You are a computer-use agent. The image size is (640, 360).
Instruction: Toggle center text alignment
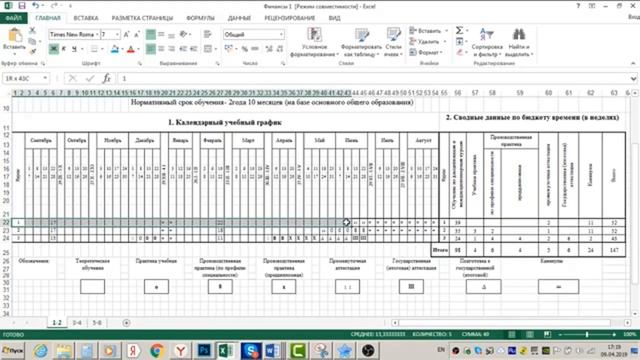coord(161,49)
